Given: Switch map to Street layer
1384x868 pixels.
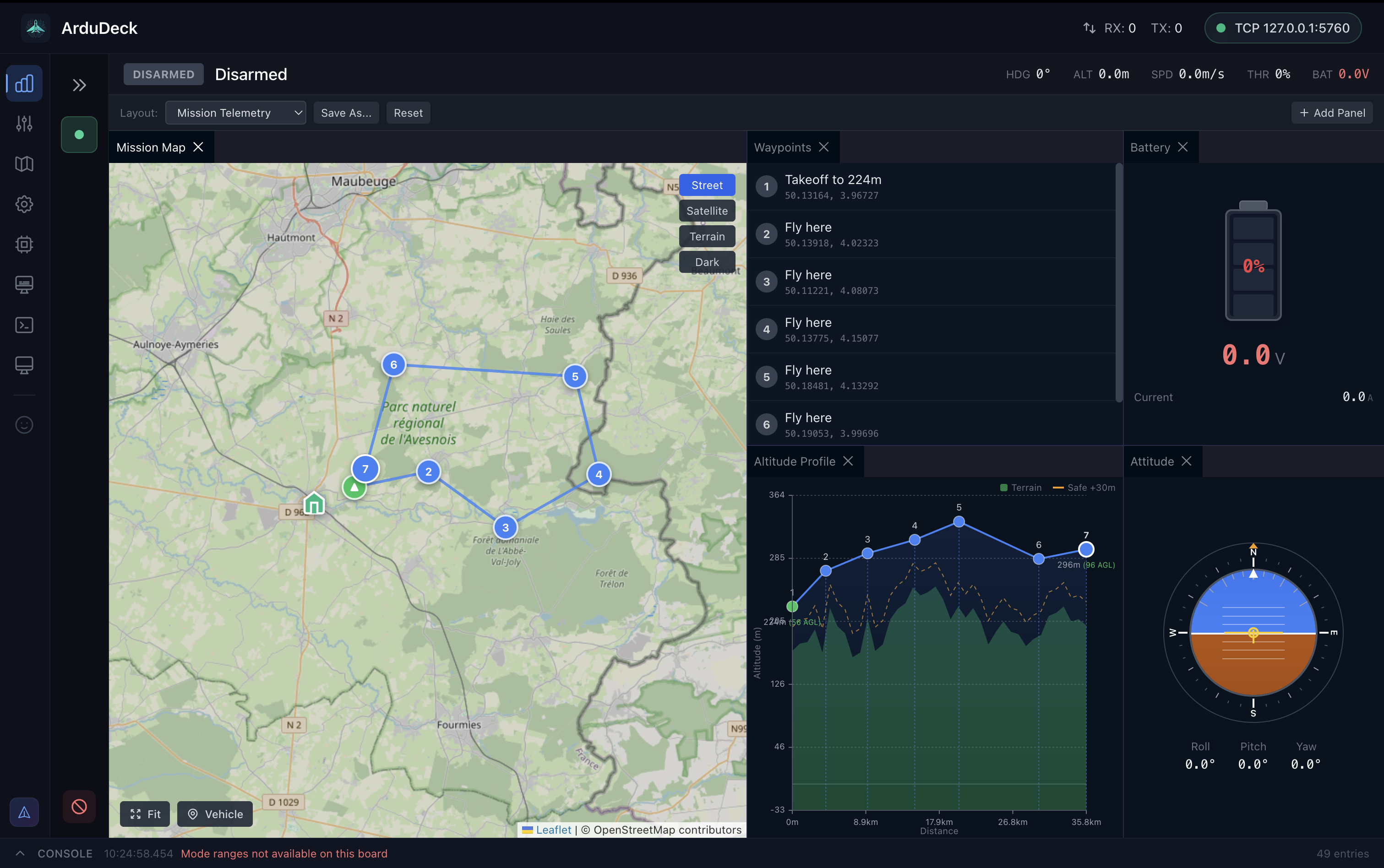Looking at the screenshot, I should coord(707,185).
